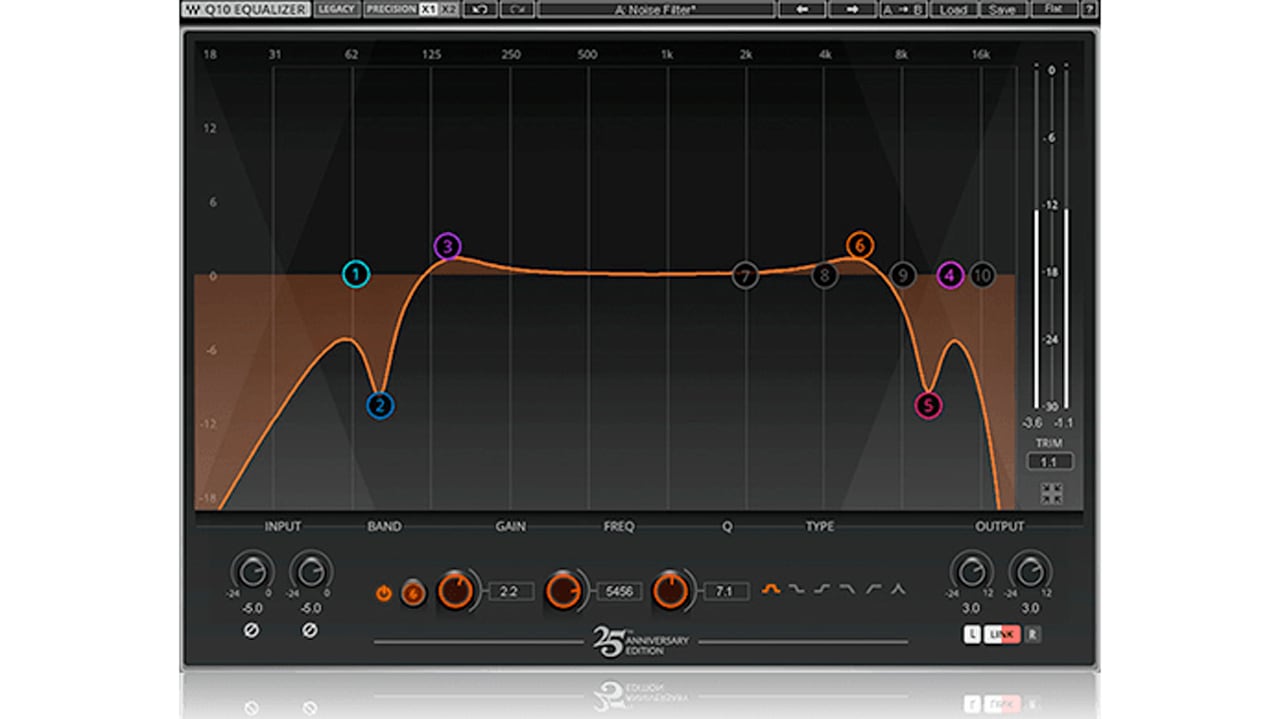Select pink band 5 node
The height and width of the screenshot is (719, 1280).
(x=928, y=405)
